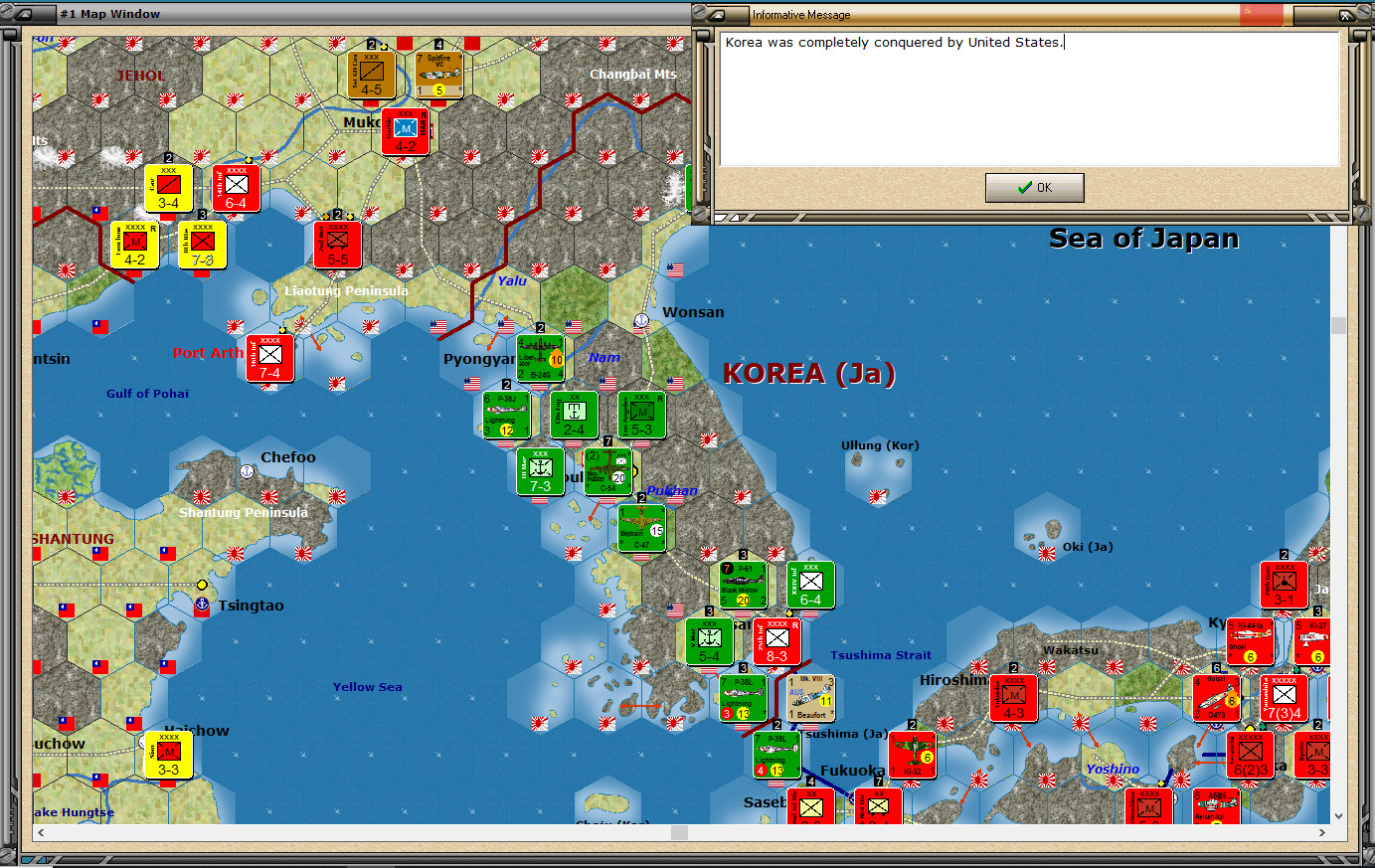Click the Fukuoka city label
Viewport: 1375px width, 868px height.
[x=852, y=771]
